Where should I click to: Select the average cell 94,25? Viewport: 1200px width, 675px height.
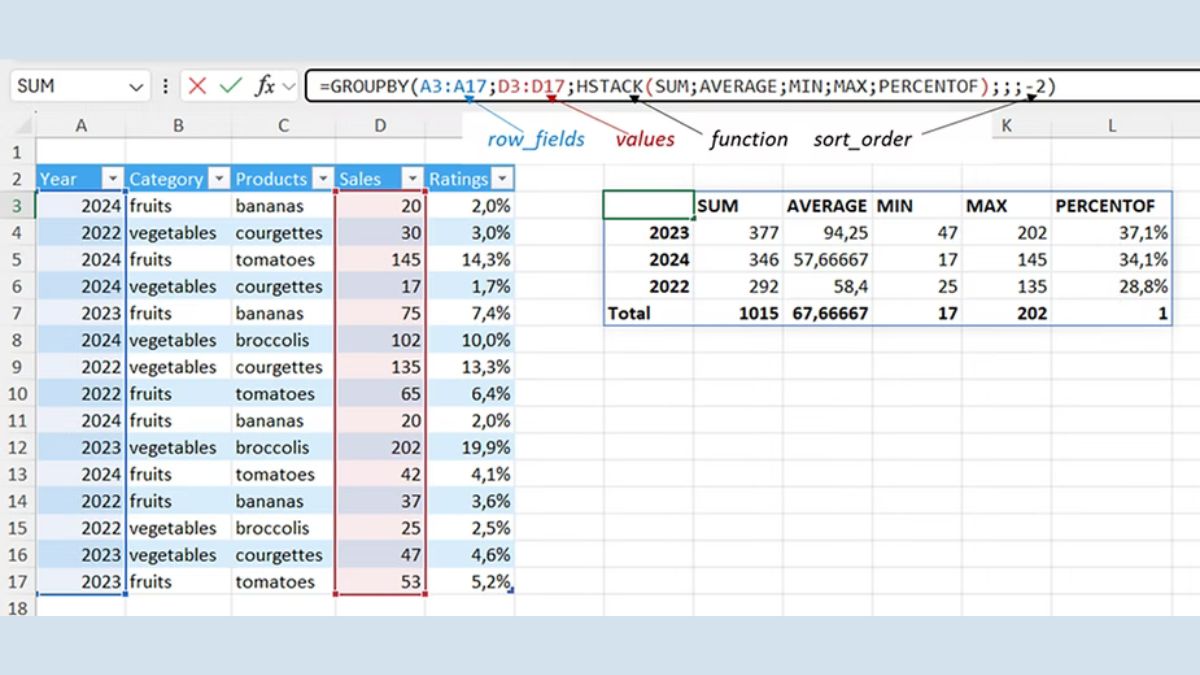coord(827,233)
